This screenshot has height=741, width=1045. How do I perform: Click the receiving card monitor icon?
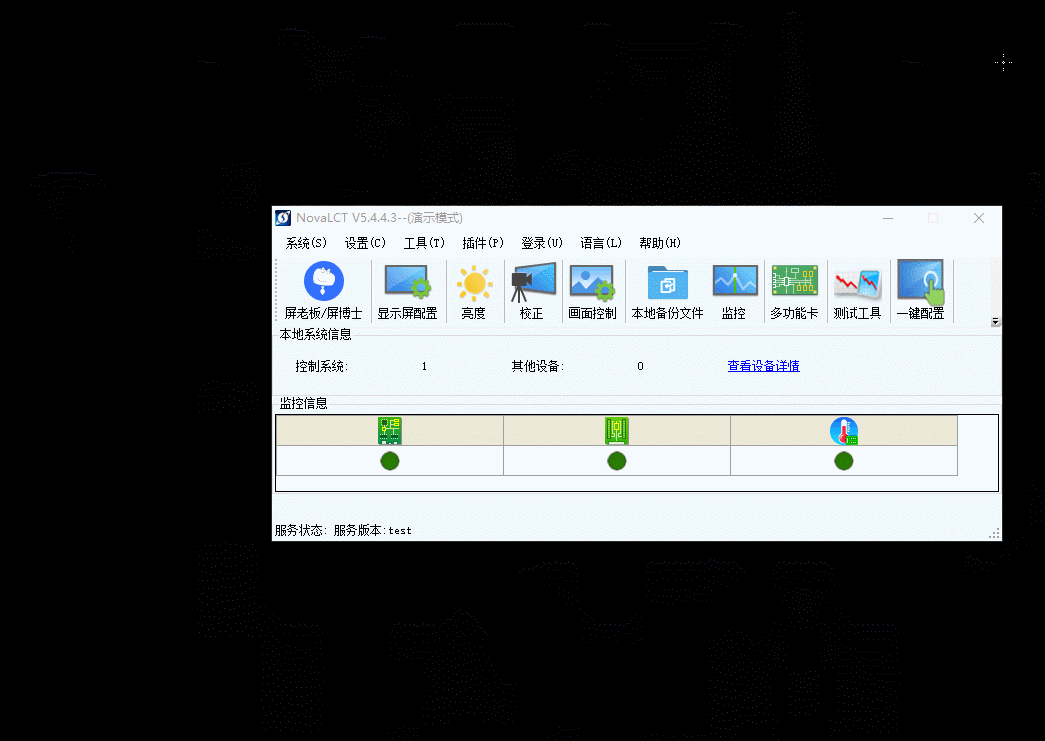(616, 430)
